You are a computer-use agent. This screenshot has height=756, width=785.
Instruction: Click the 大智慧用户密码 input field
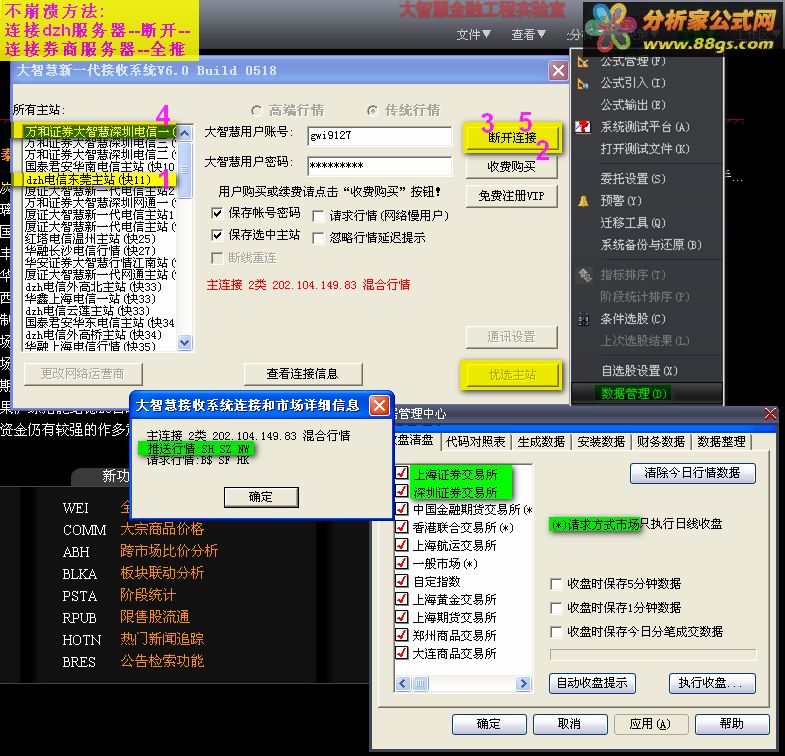(380, 166)
